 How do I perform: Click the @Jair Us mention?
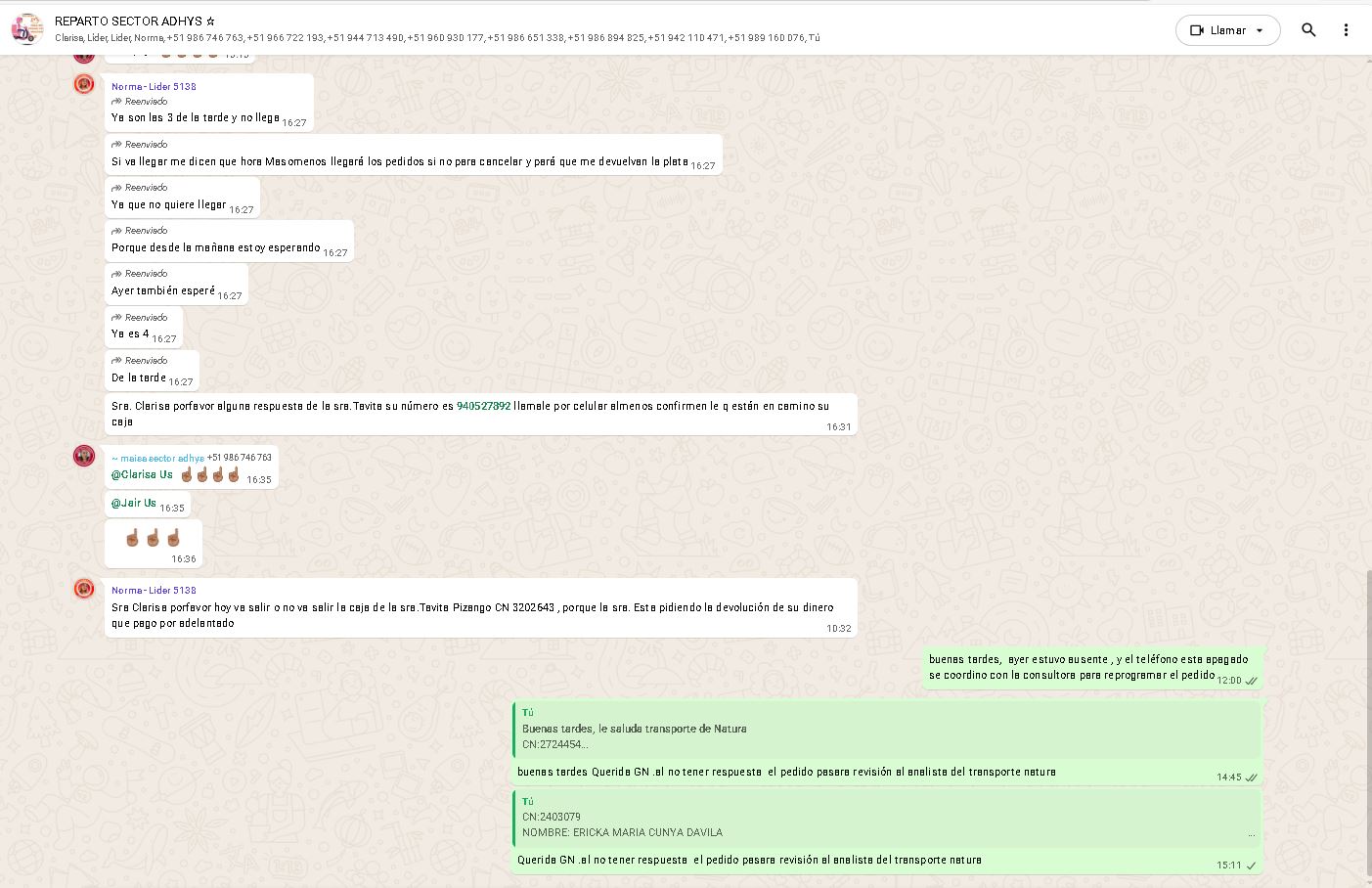point(133,503)
